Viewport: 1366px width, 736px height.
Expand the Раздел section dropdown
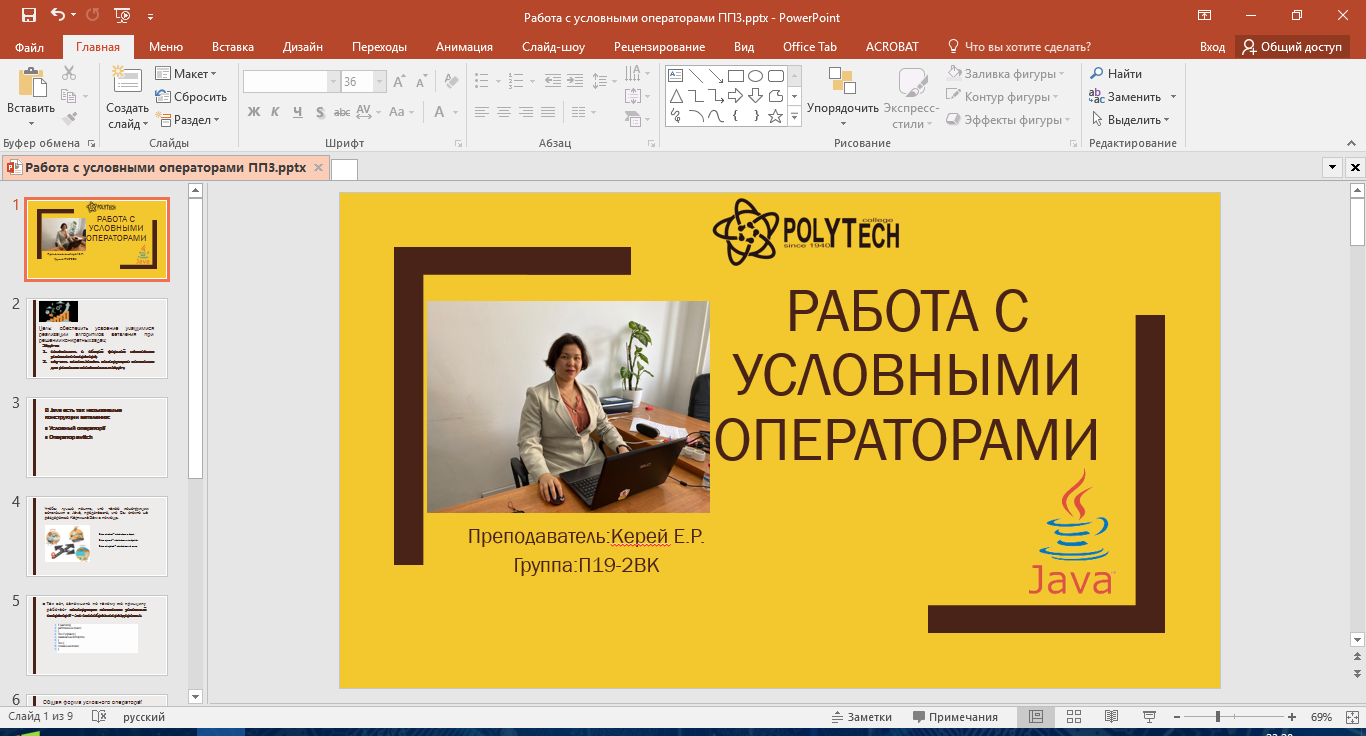[x=187, y=120]
